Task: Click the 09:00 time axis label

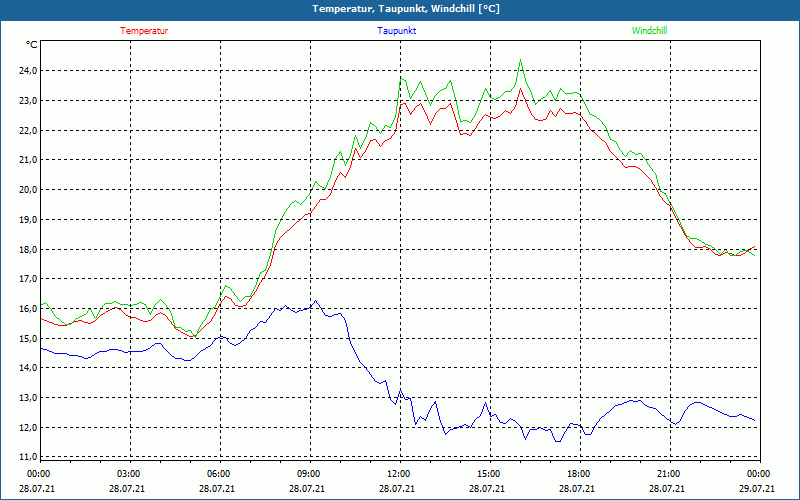Action: (311, 474)
